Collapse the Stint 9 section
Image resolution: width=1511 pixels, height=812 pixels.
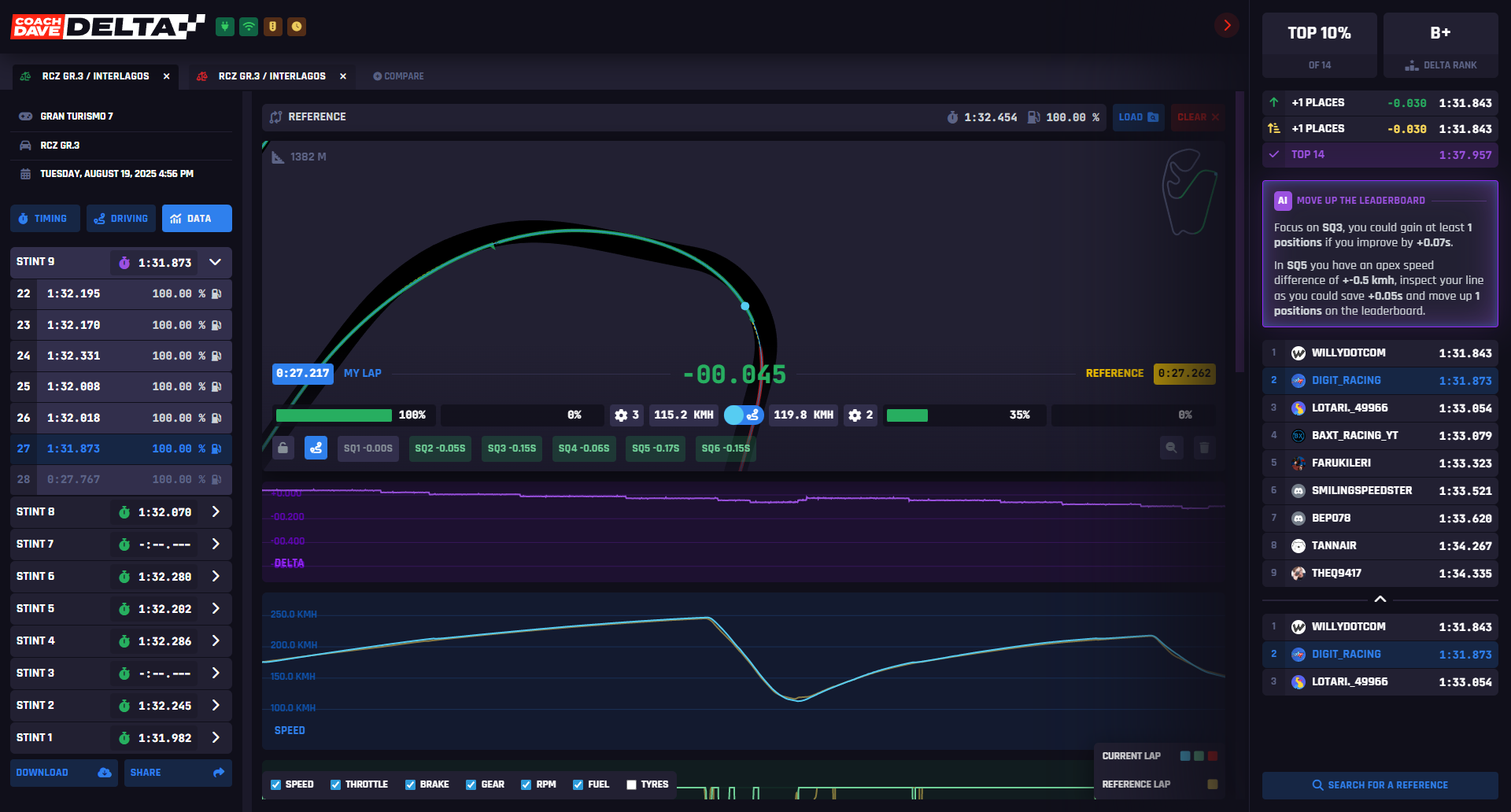click(x=215, y=262)
